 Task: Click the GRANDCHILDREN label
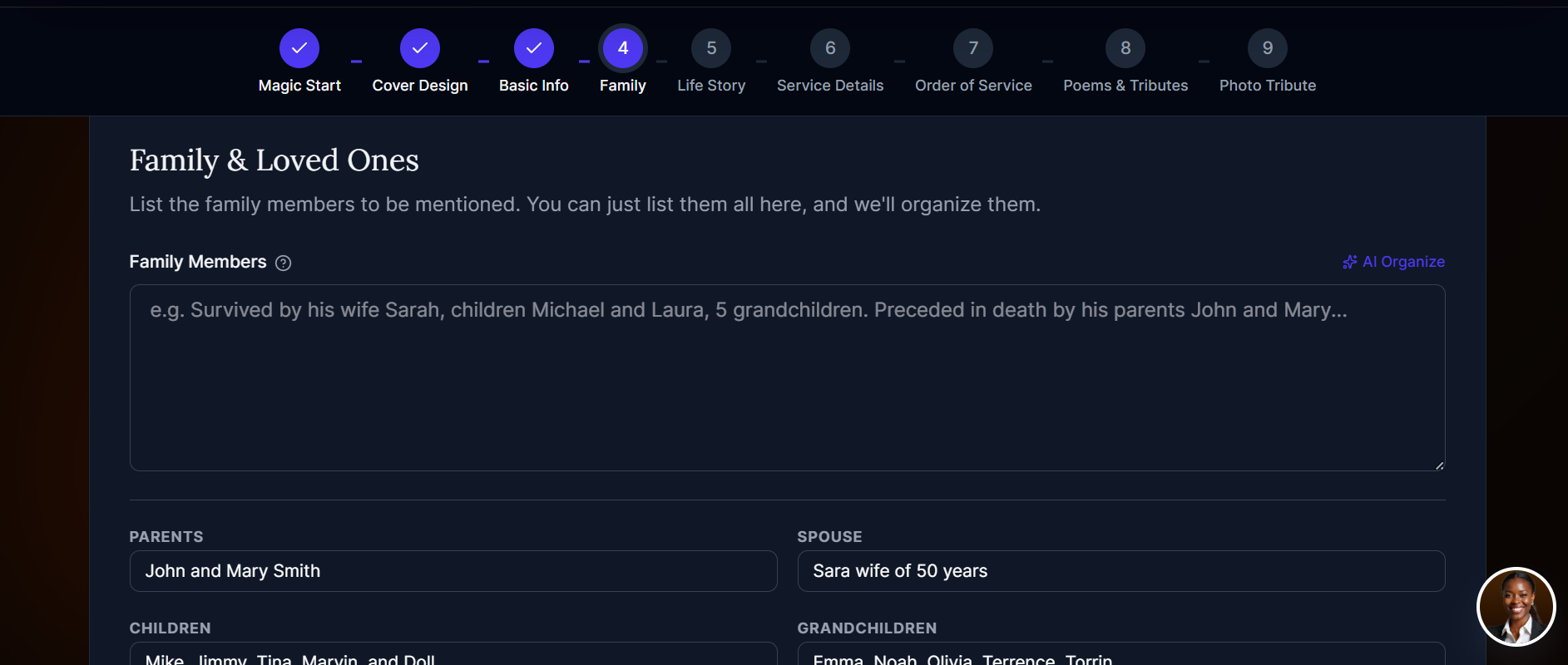[x=867, y=628]
